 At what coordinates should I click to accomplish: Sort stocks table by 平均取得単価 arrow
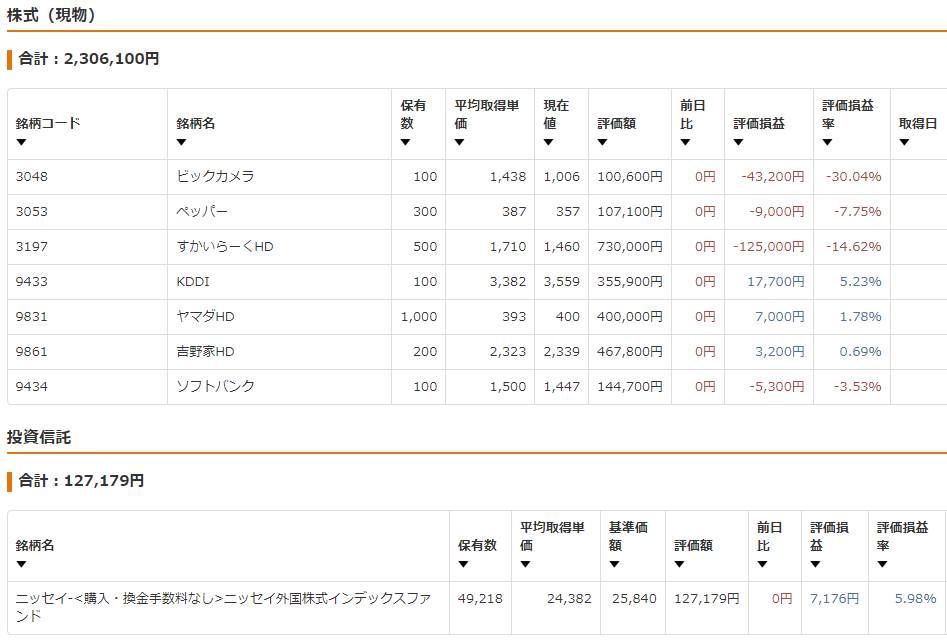[x=460, y=142]
